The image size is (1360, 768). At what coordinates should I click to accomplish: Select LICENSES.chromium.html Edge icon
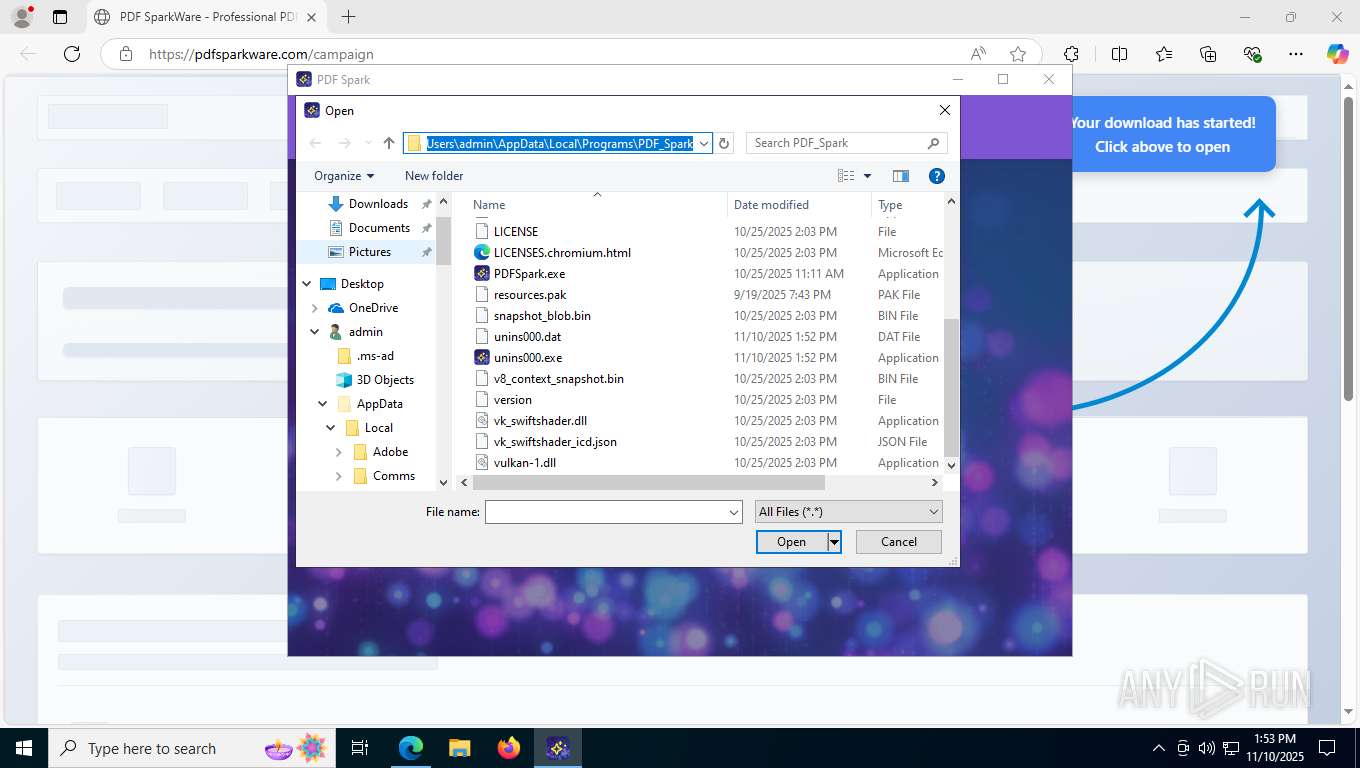click(x=482, y=252)
